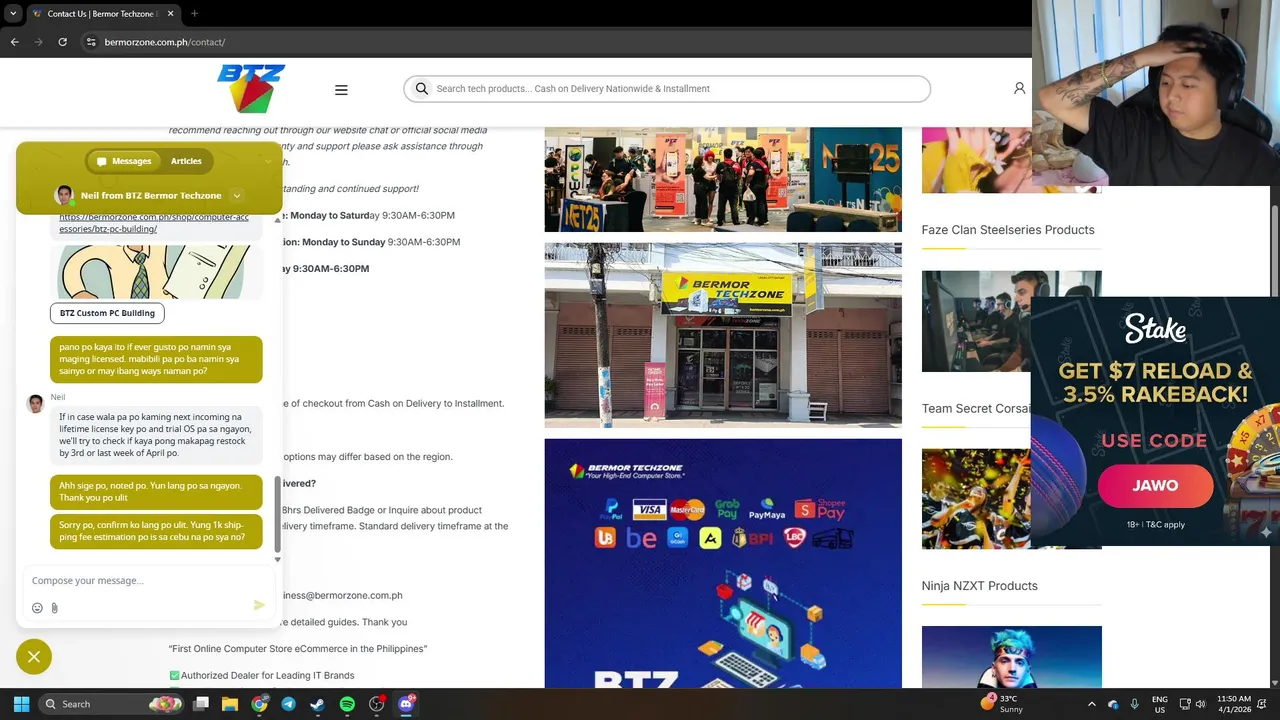Open the payment methods banner image
The width and height of the screenshot is (1280, 720).
723,563
